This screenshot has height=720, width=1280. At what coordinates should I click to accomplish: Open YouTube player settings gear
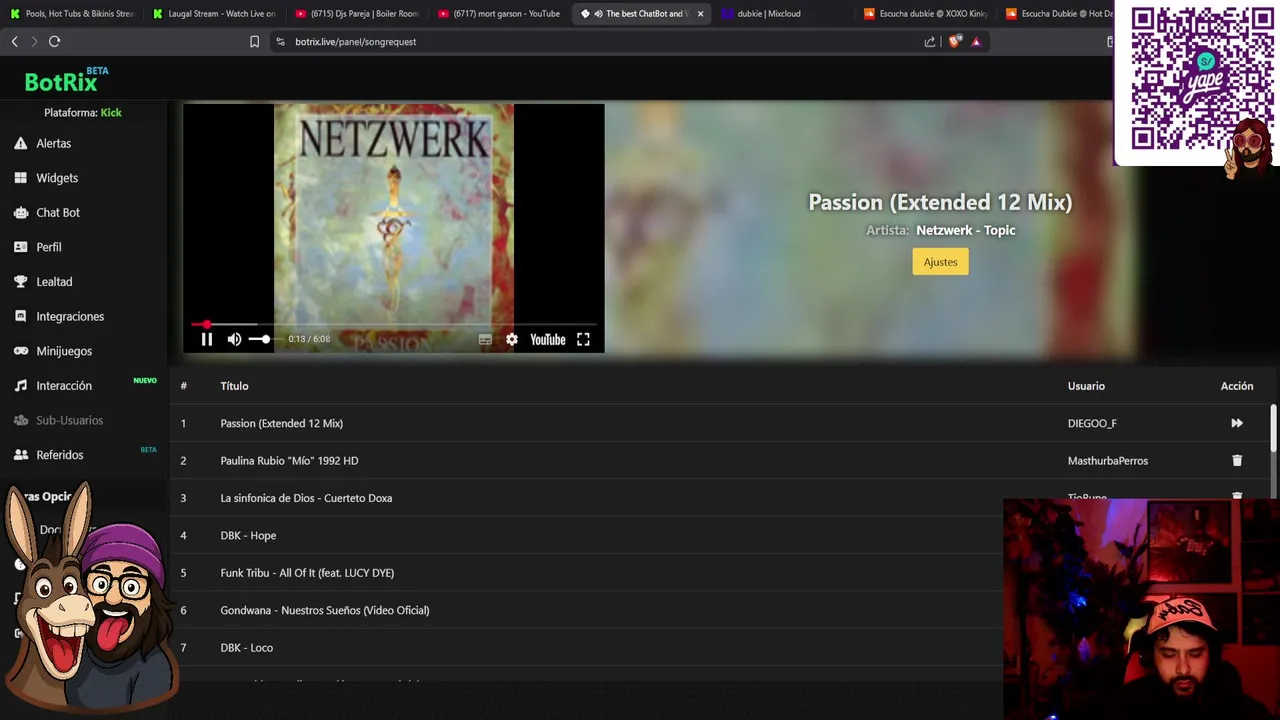pyautogui.click(x=512, y=340)
